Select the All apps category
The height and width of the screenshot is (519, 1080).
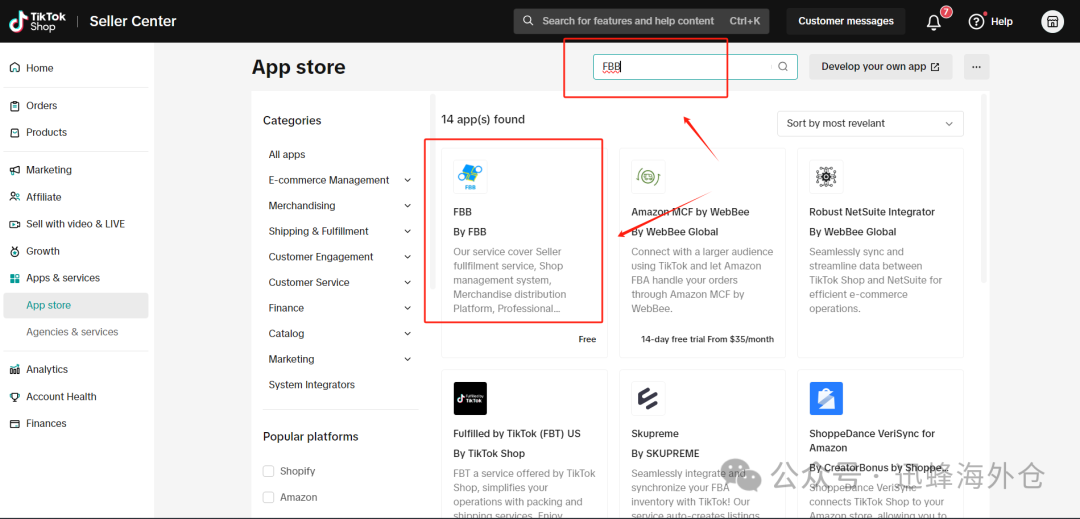pyautogui.click(x=287, y=155)
